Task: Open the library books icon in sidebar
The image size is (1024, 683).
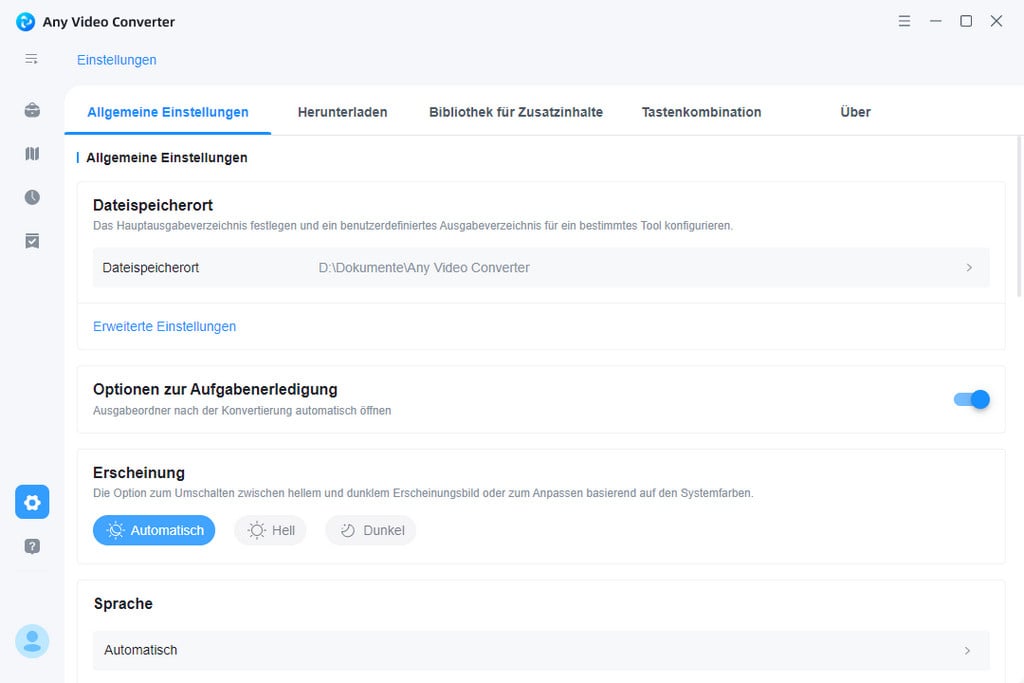Action: point(32,153)
